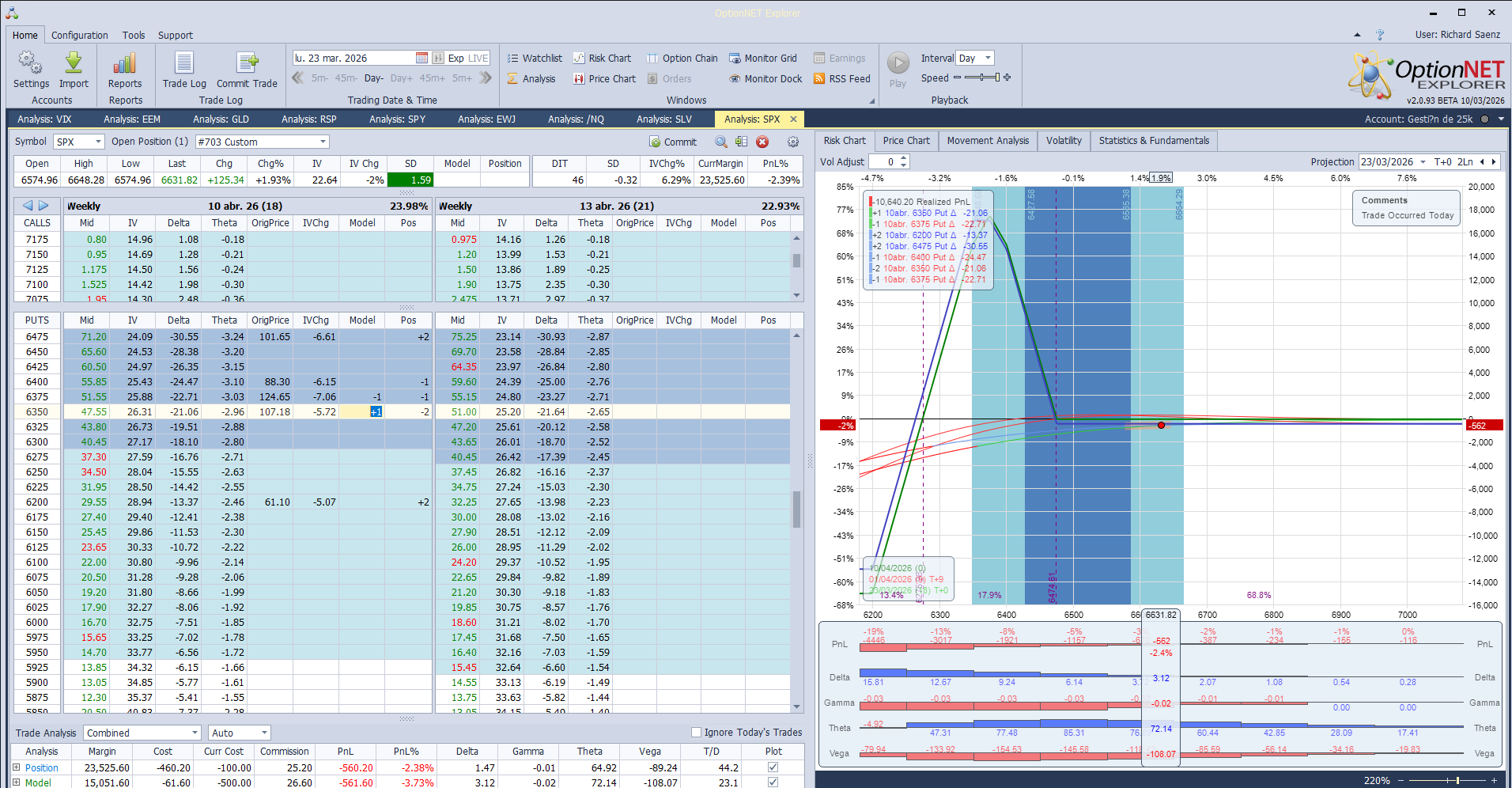Screen dimensions: 1512x788
Task: Adjust the playback Speed slider
Action: pyautogui.click(x=982, y=78)
